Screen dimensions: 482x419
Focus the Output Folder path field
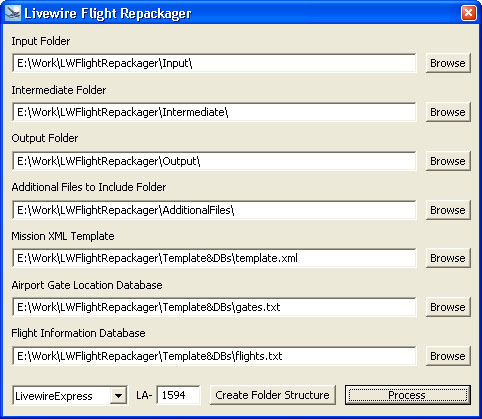[214, 161]
